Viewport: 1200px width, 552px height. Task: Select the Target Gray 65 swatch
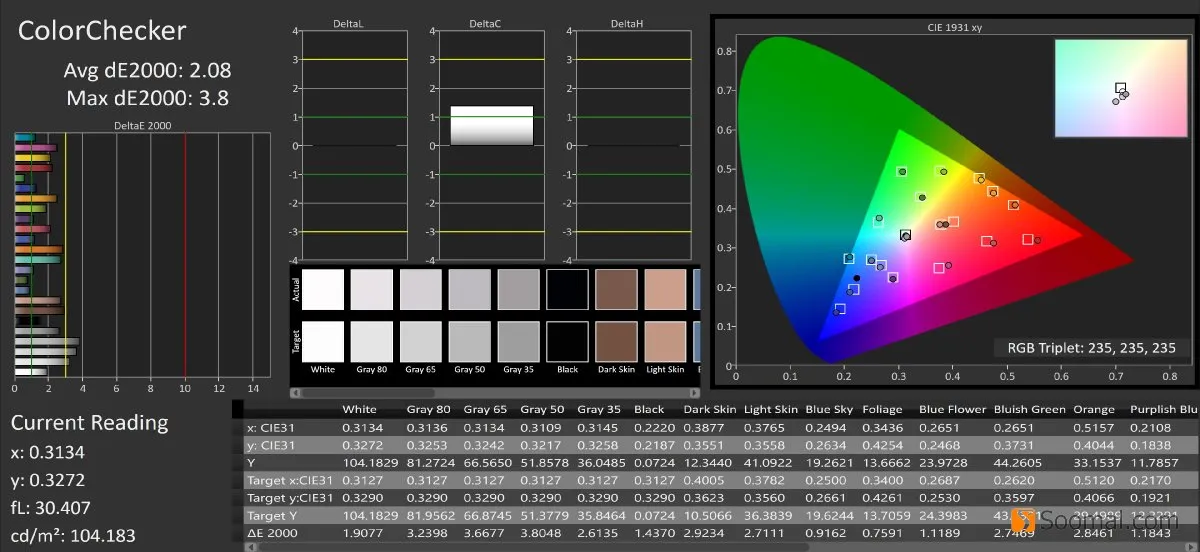tap(421, 341)
